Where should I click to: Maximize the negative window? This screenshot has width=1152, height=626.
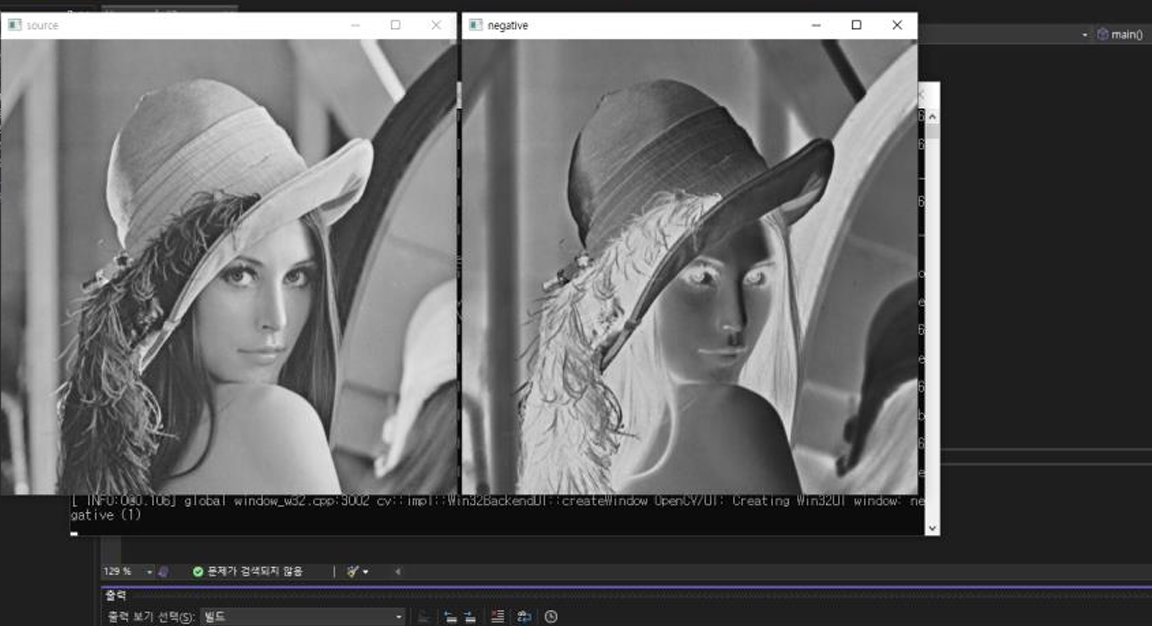point(857,25)
